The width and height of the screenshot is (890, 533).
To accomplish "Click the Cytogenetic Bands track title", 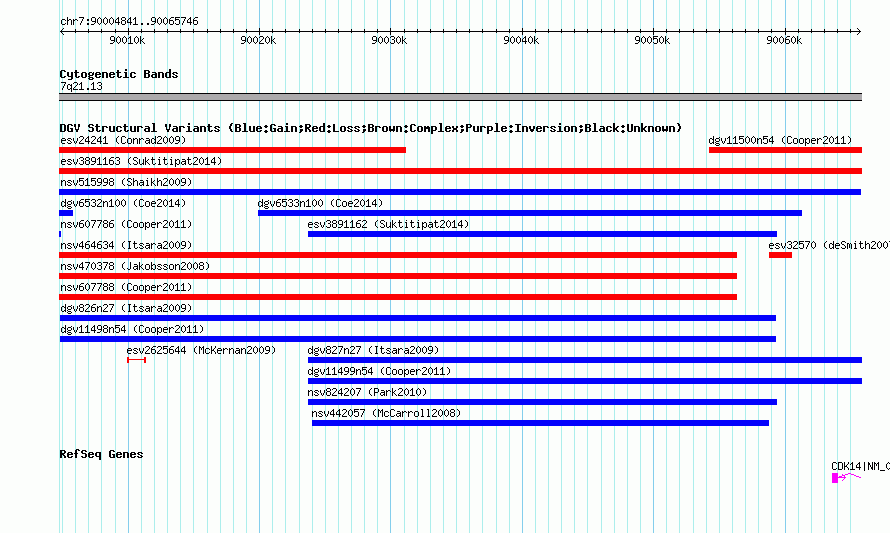I will [119, 74].
